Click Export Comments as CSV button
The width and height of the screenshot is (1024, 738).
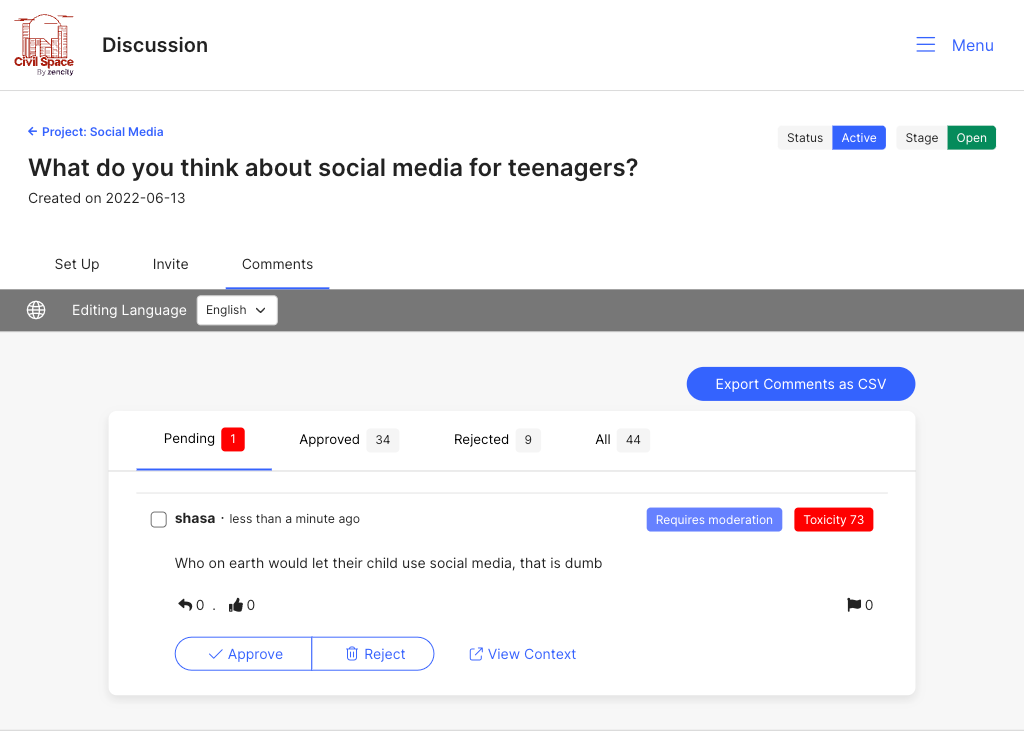click(801, 384)
